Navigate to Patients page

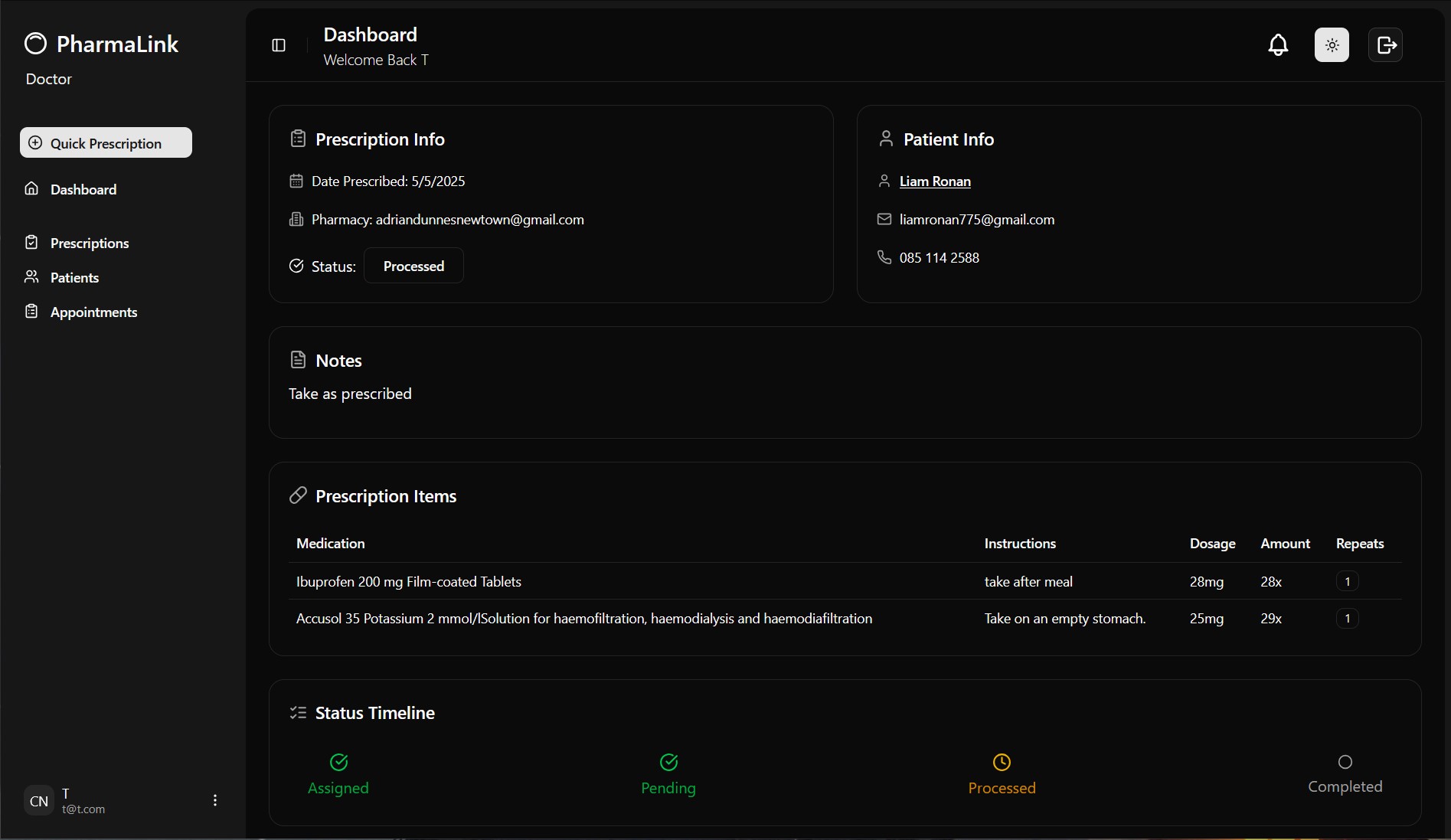74,277
